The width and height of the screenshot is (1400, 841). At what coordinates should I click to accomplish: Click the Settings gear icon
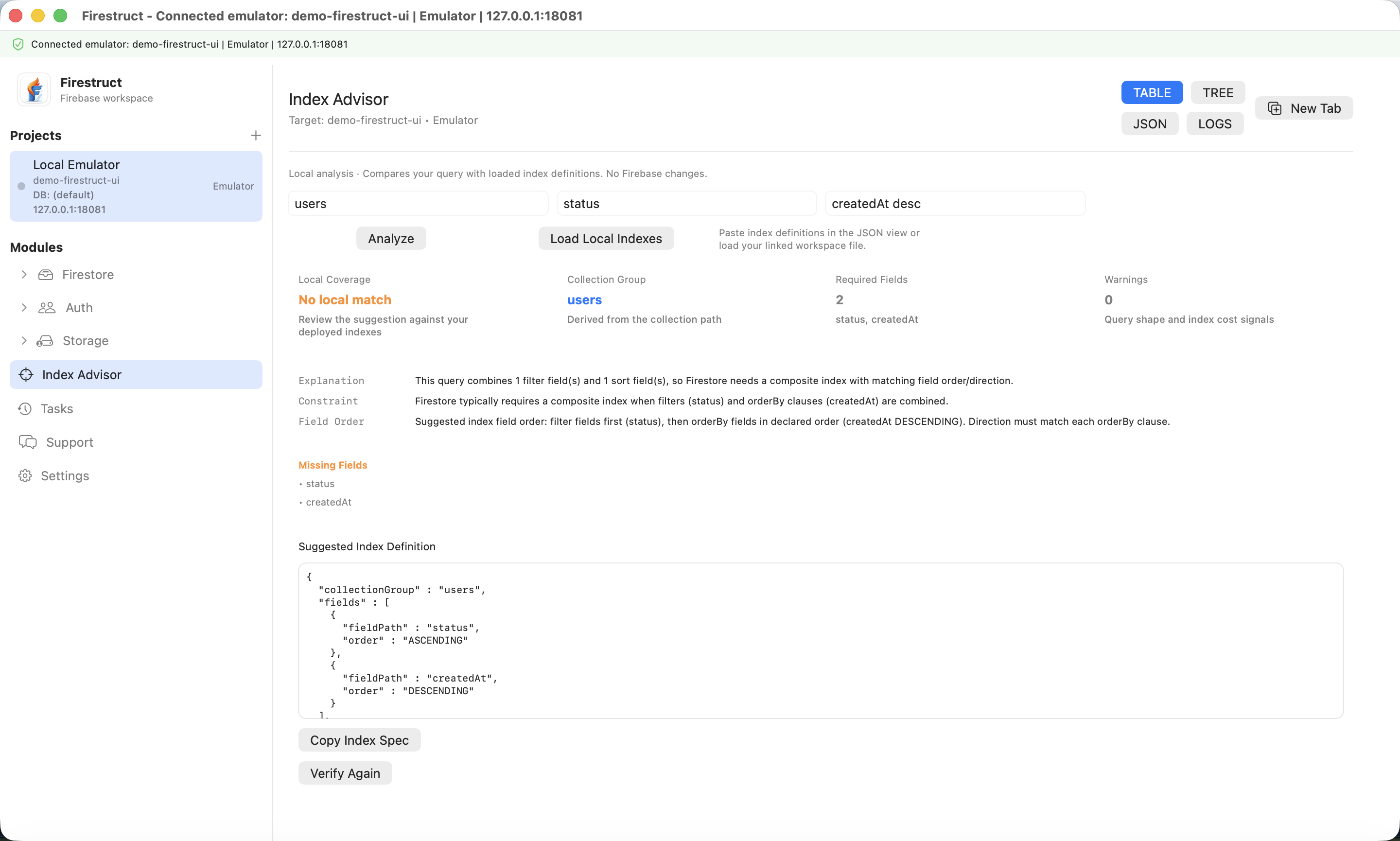25,476
